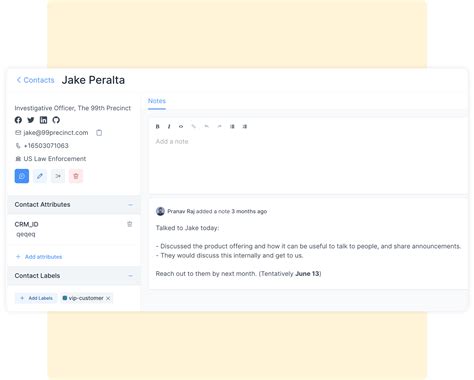Add Labels to the contact
The height and width of the screenshot is (380, 474).
36,298
